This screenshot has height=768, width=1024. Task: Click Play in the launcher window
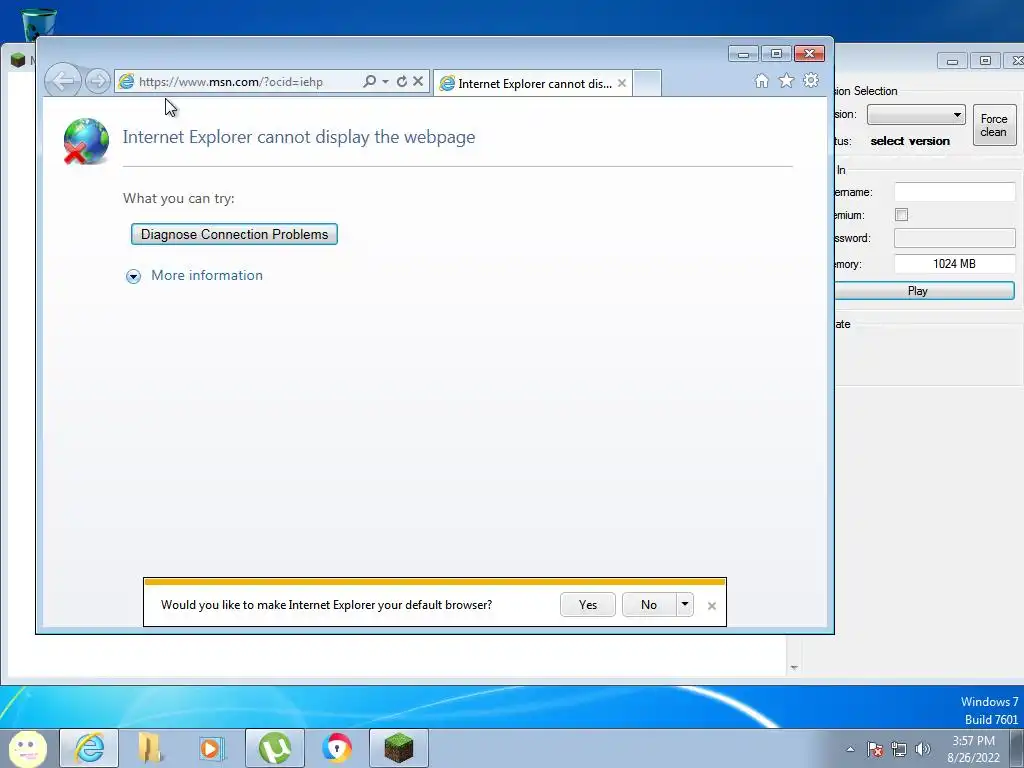923,291
